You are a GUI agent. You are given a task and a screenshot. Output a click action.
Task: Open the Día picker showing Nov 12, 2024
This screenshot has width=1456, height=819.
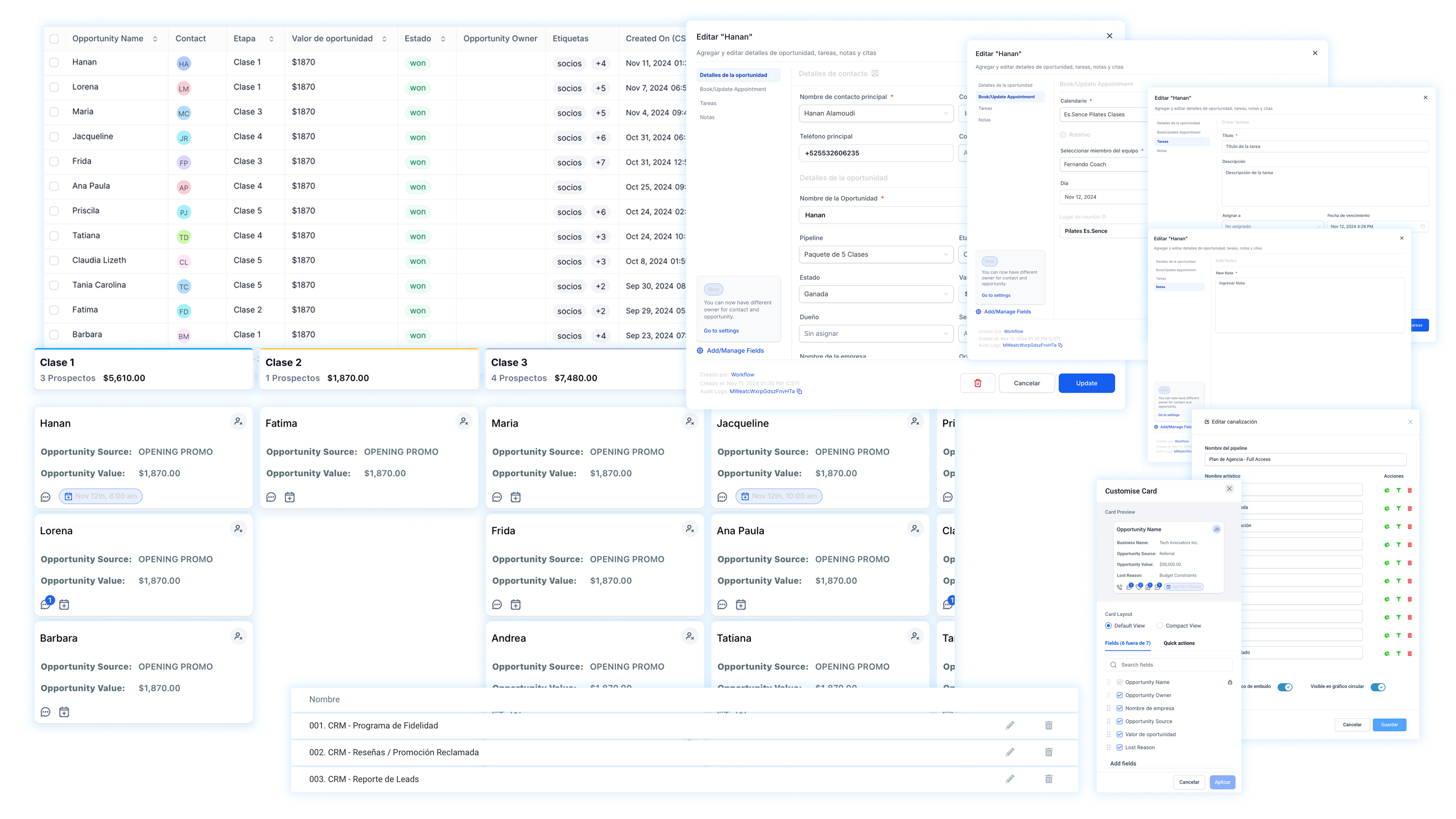1103,197
